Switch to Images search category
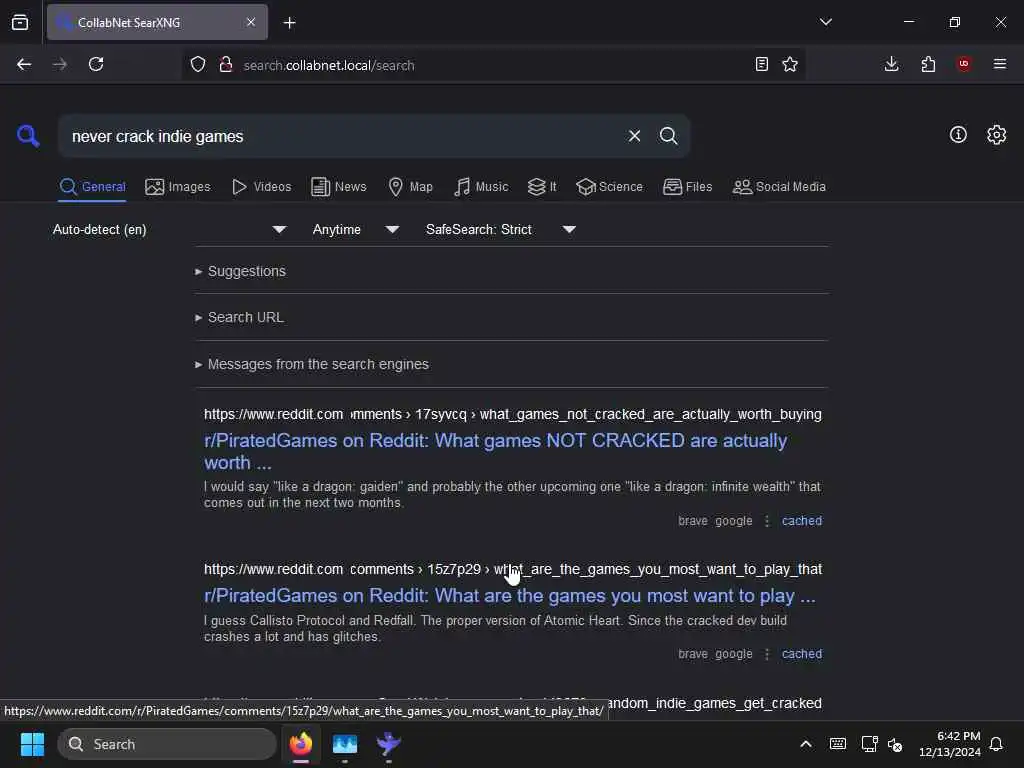The height and width of the screenshot is (768, 1024). (x=178, y=187)
